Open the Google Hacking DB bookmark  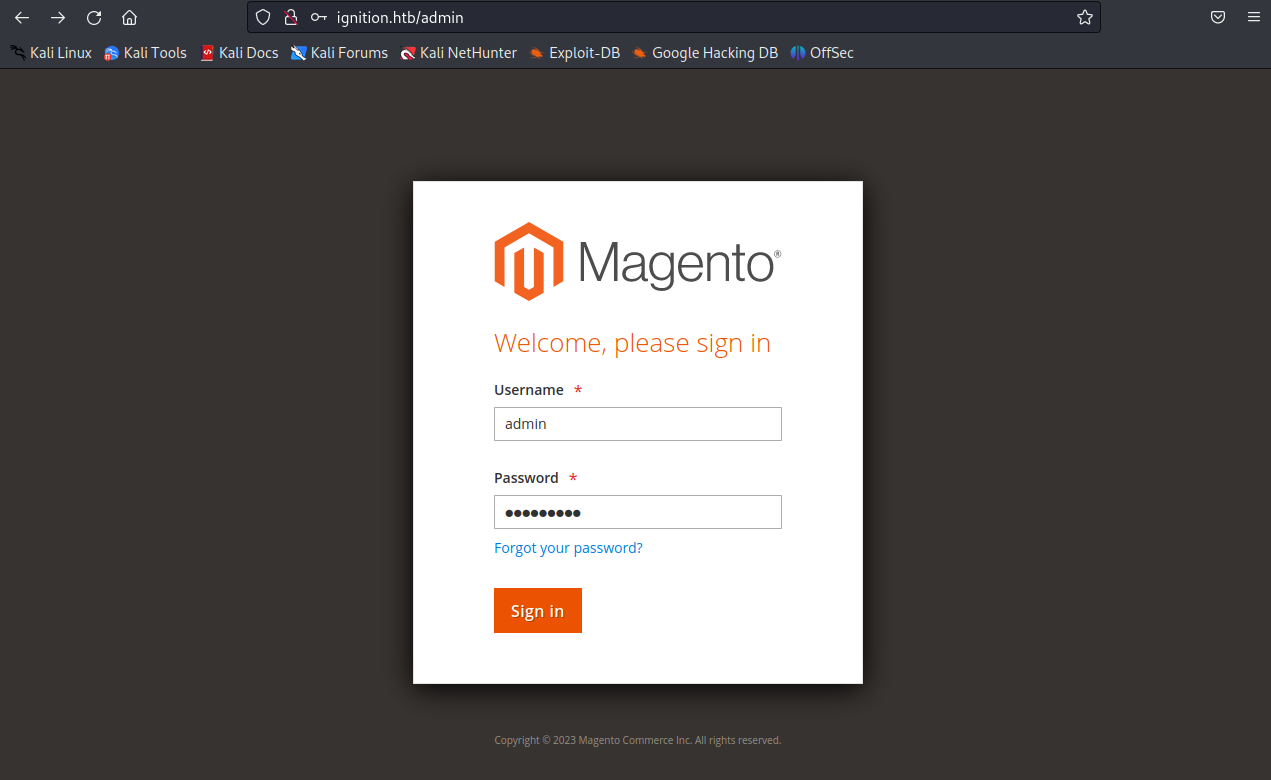click(705, 53)
